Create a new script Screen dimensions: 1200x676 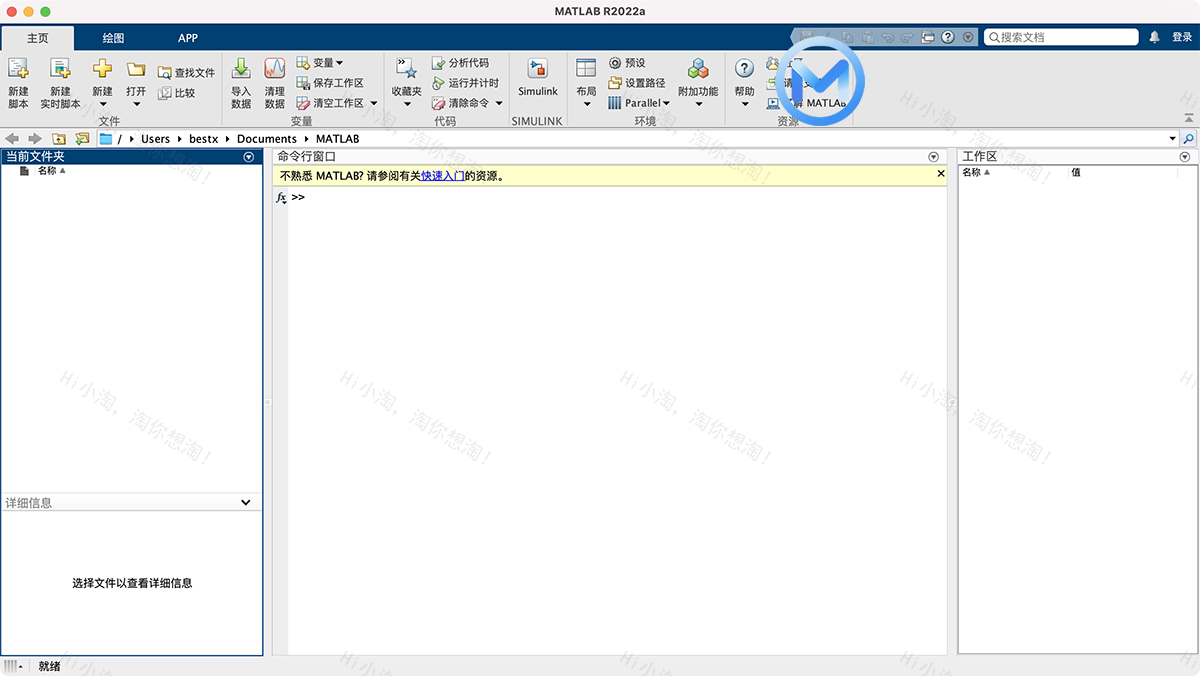click(x=17, y=80)
